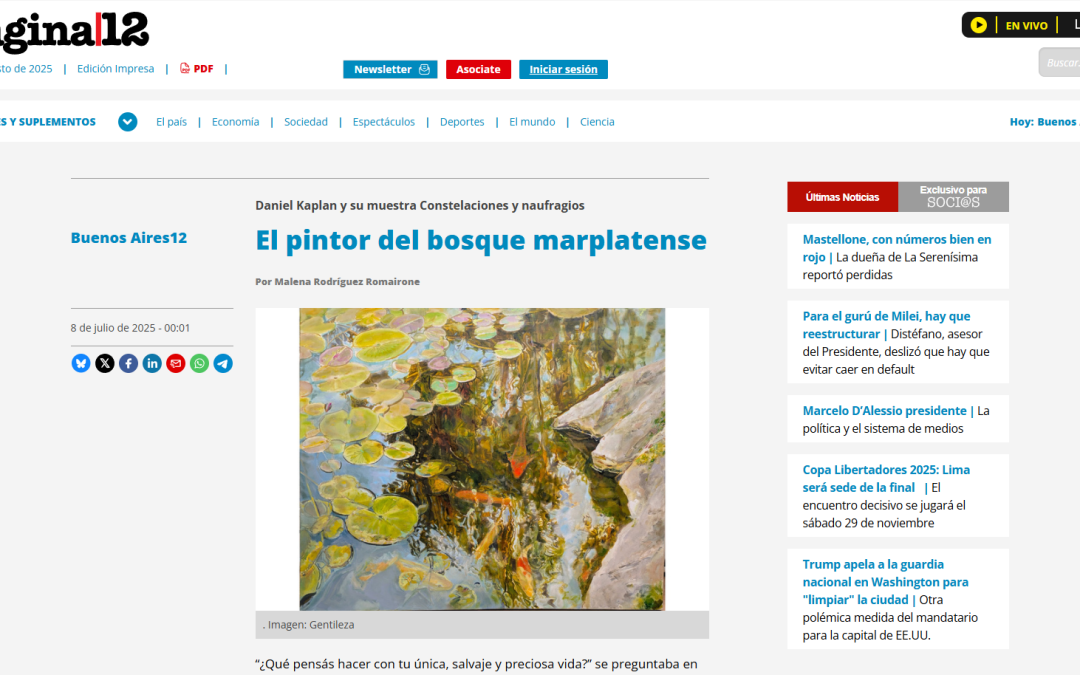Image resolution: width=1080 pixels, height=675 pixels.
Task: Click Iniciar sesión to log in
Action: click(x=563, y=70)
